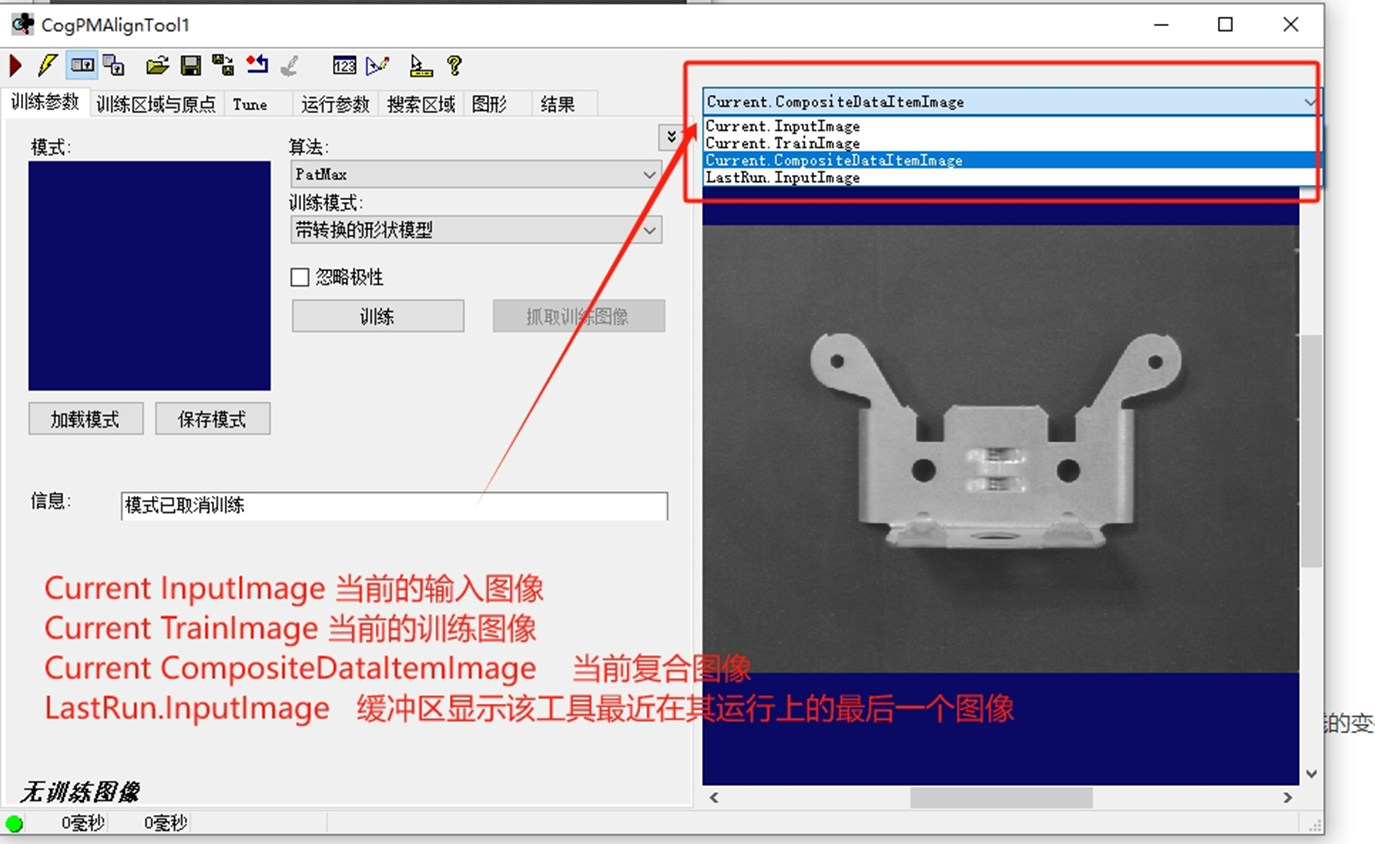Image resolution: width=1375 pixels, height=844 pixels.
Task: Open the floating image window icon
Action: click(114, 66)
